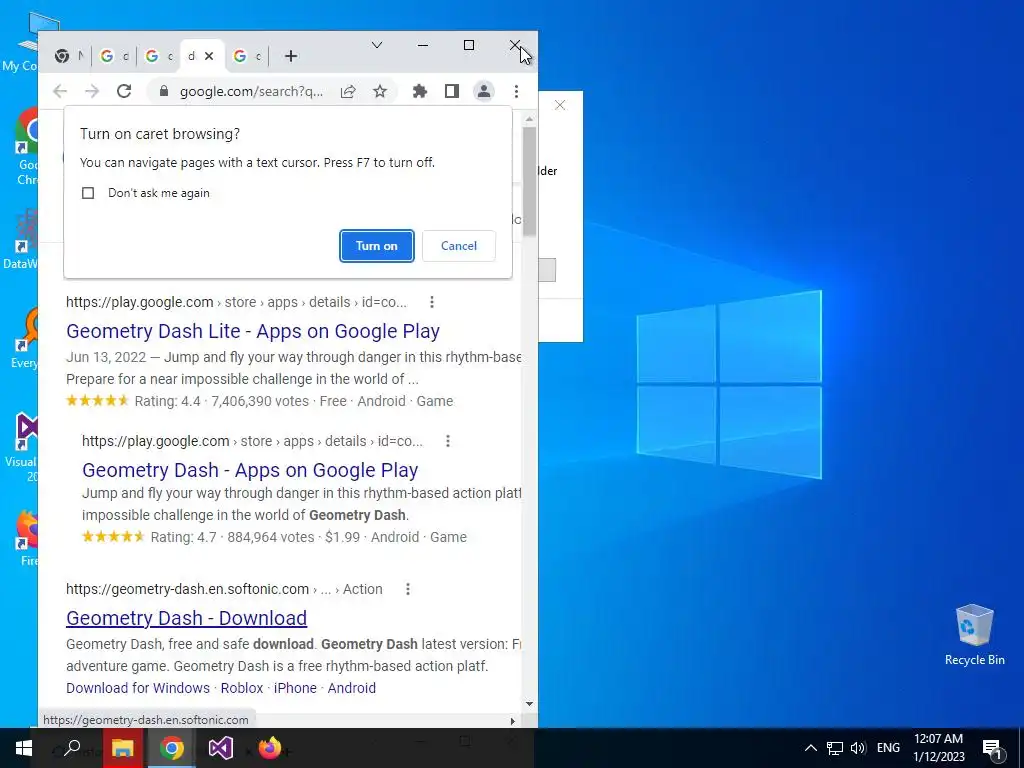The width and height of the screenshot is (1024, 768).
Task: Click Download for Windows sitelink
Action: point(138,688)
